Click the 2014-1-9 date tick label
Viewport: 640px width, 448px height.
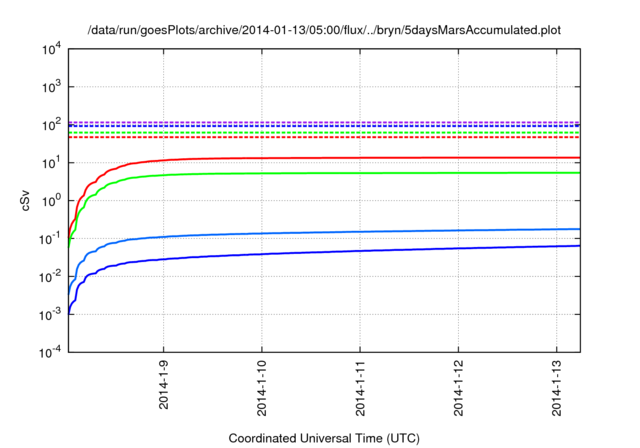(164, 385)
